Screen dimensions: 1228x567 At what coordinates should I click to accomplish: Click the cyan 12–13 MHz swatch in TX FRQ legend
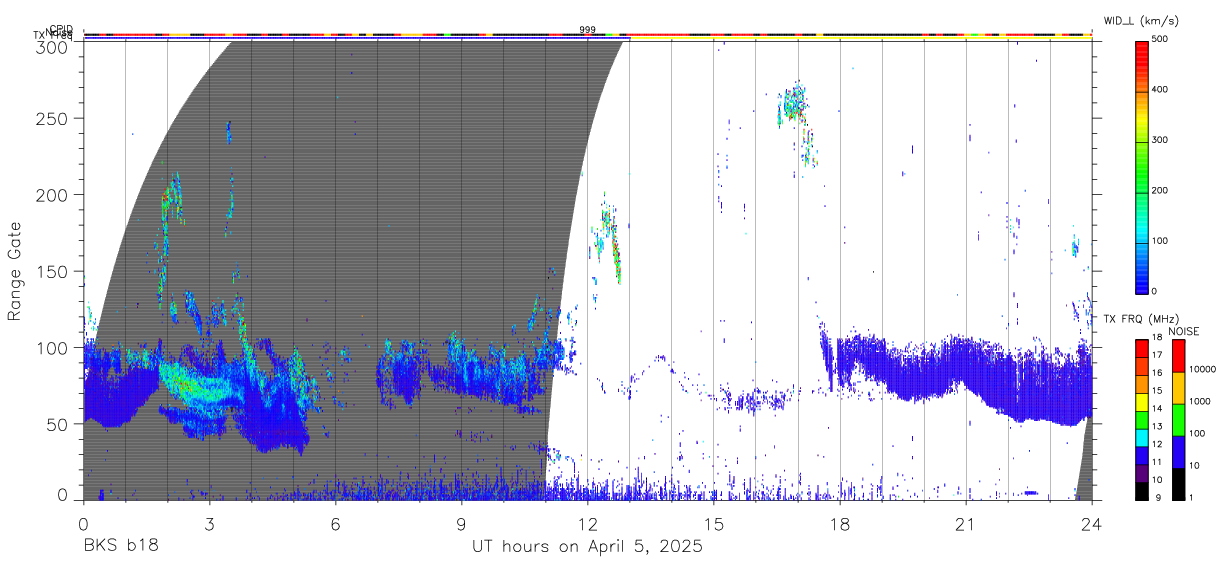pyautogui.click(x=1141, y=438)
